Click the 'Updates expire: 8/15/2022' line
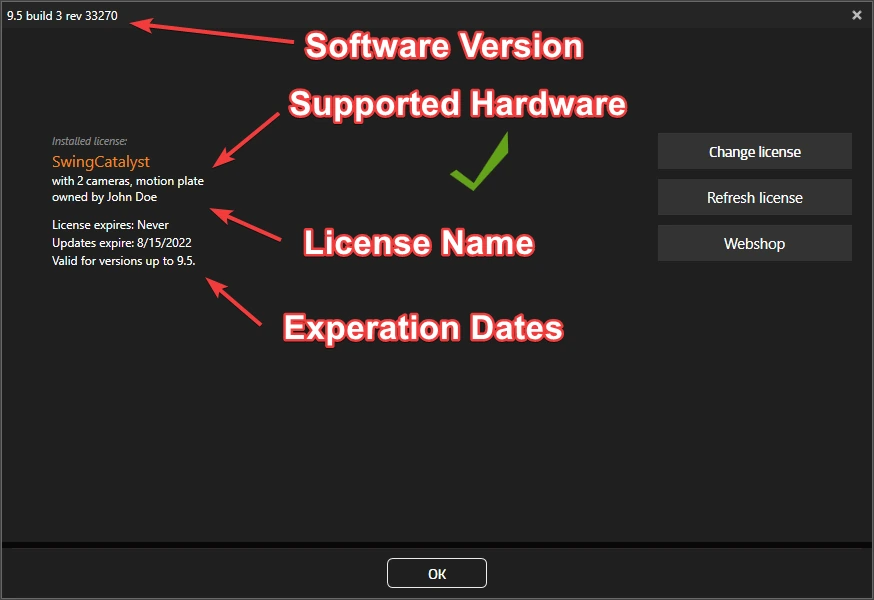 pos(122,243)
